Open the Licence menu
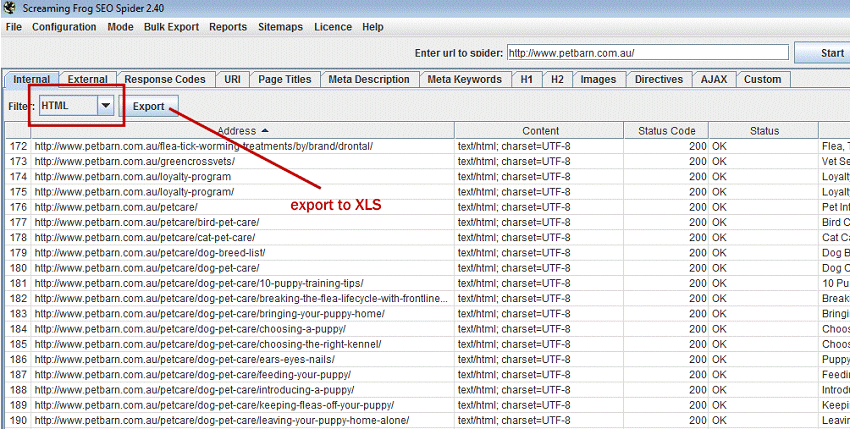This screenshot has height=429, width=850. pos(333,27)
